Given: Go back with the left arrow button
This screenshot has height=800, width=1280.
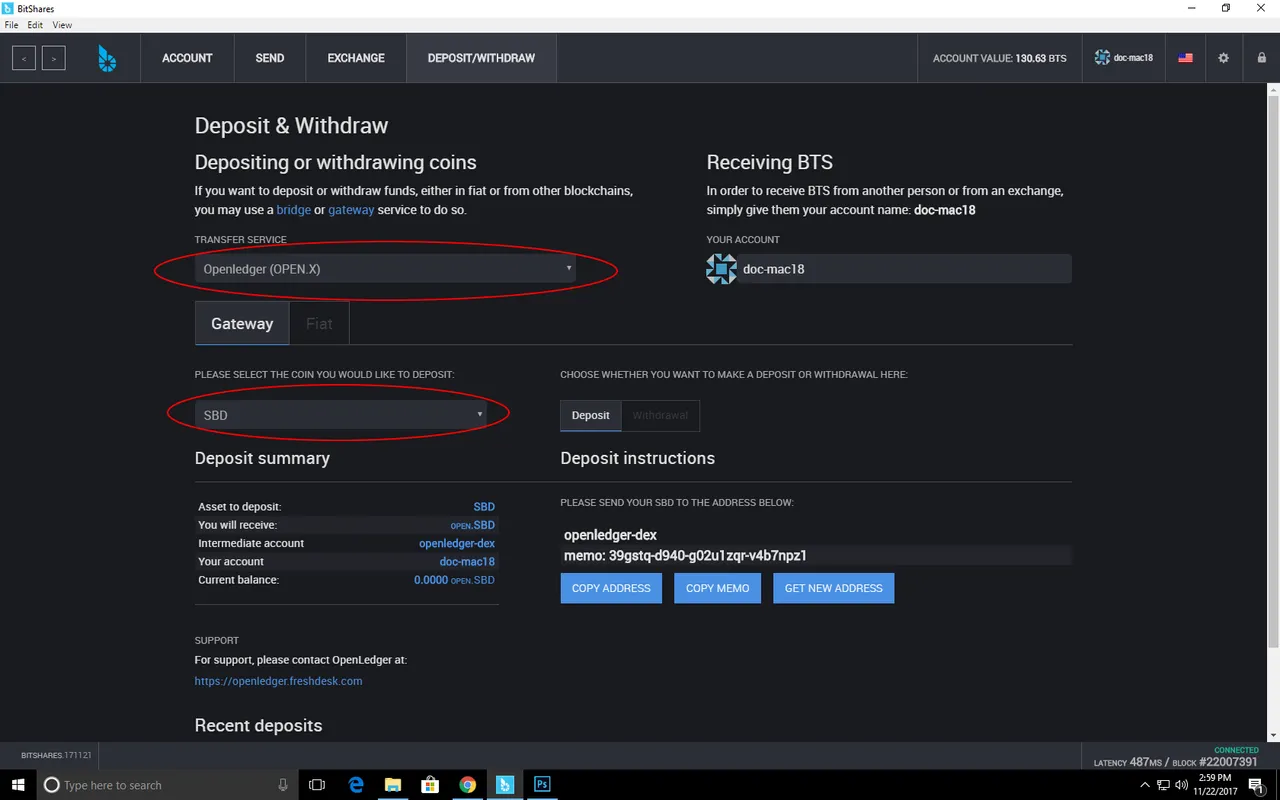Looking at the screenshot, I should [24, 58].
